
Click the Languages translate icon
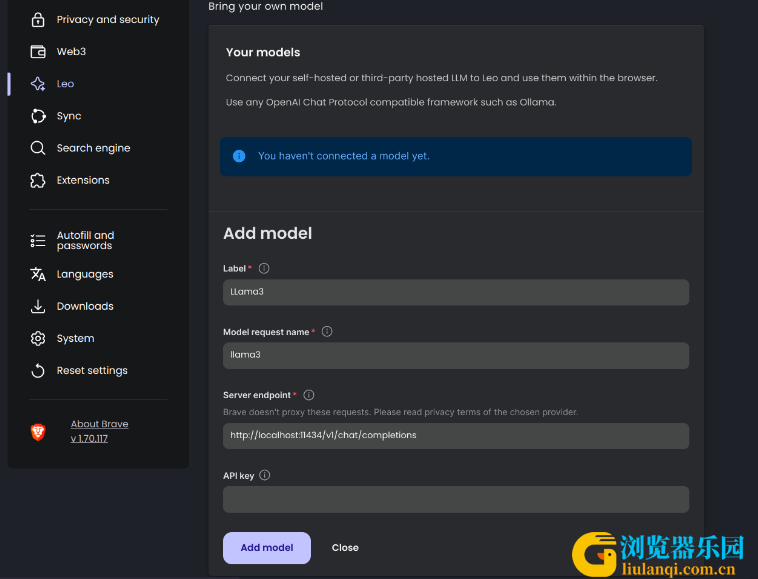(x=38, y=274)
